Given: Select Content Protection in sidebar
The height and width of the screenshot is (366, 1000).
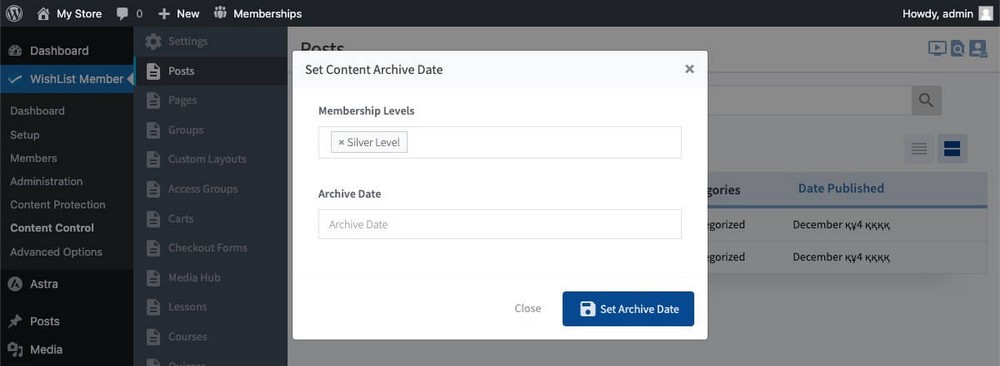Looking at the screenshot, I should [x=57, y=205].
